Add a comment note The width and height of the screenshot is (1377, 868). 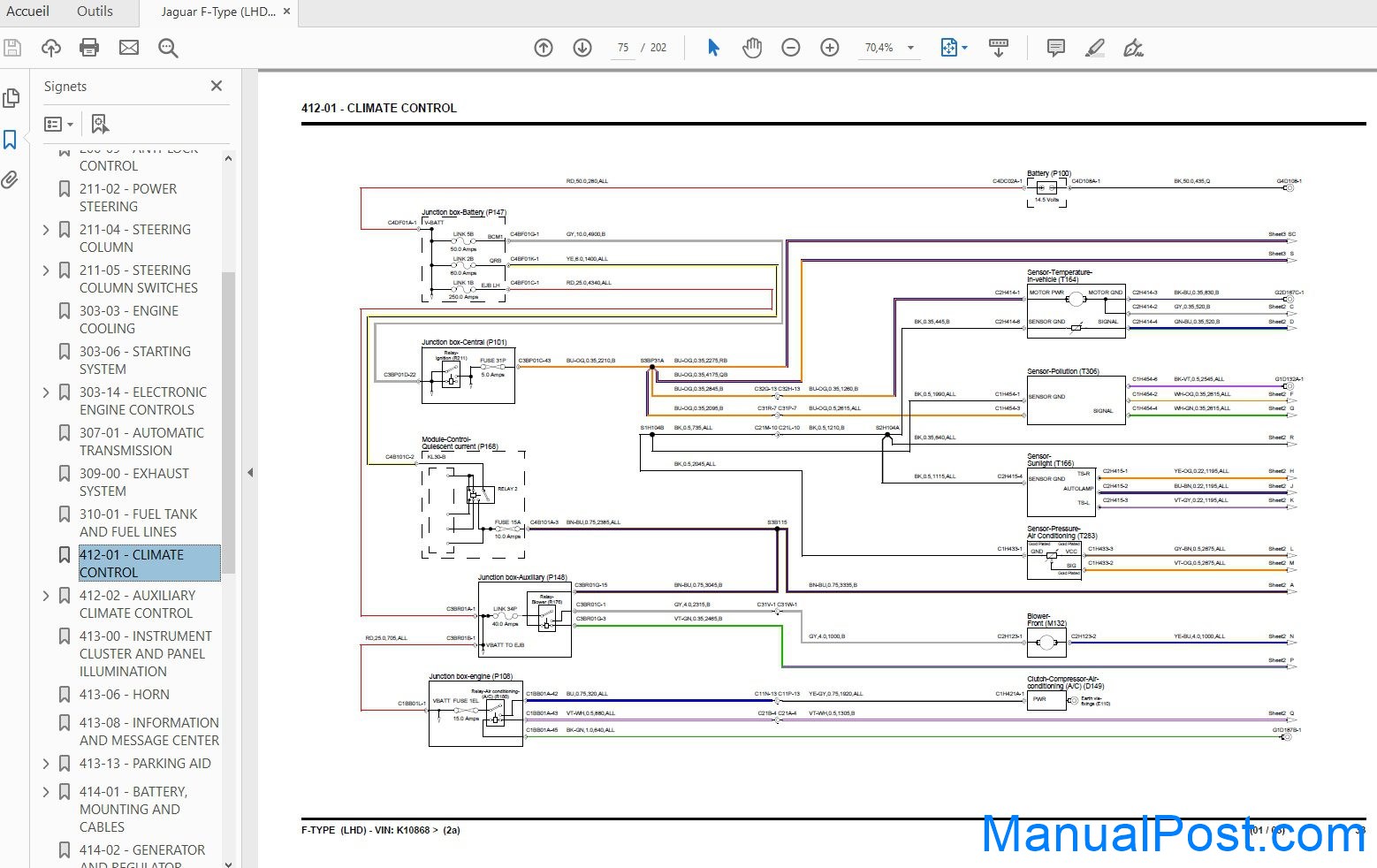(1055, 48)
